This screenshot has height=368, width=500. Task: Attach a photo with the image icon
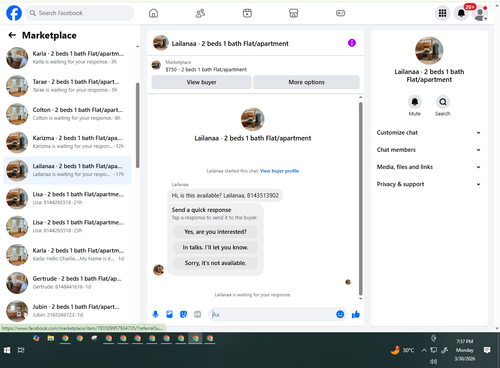pos(169,314)
